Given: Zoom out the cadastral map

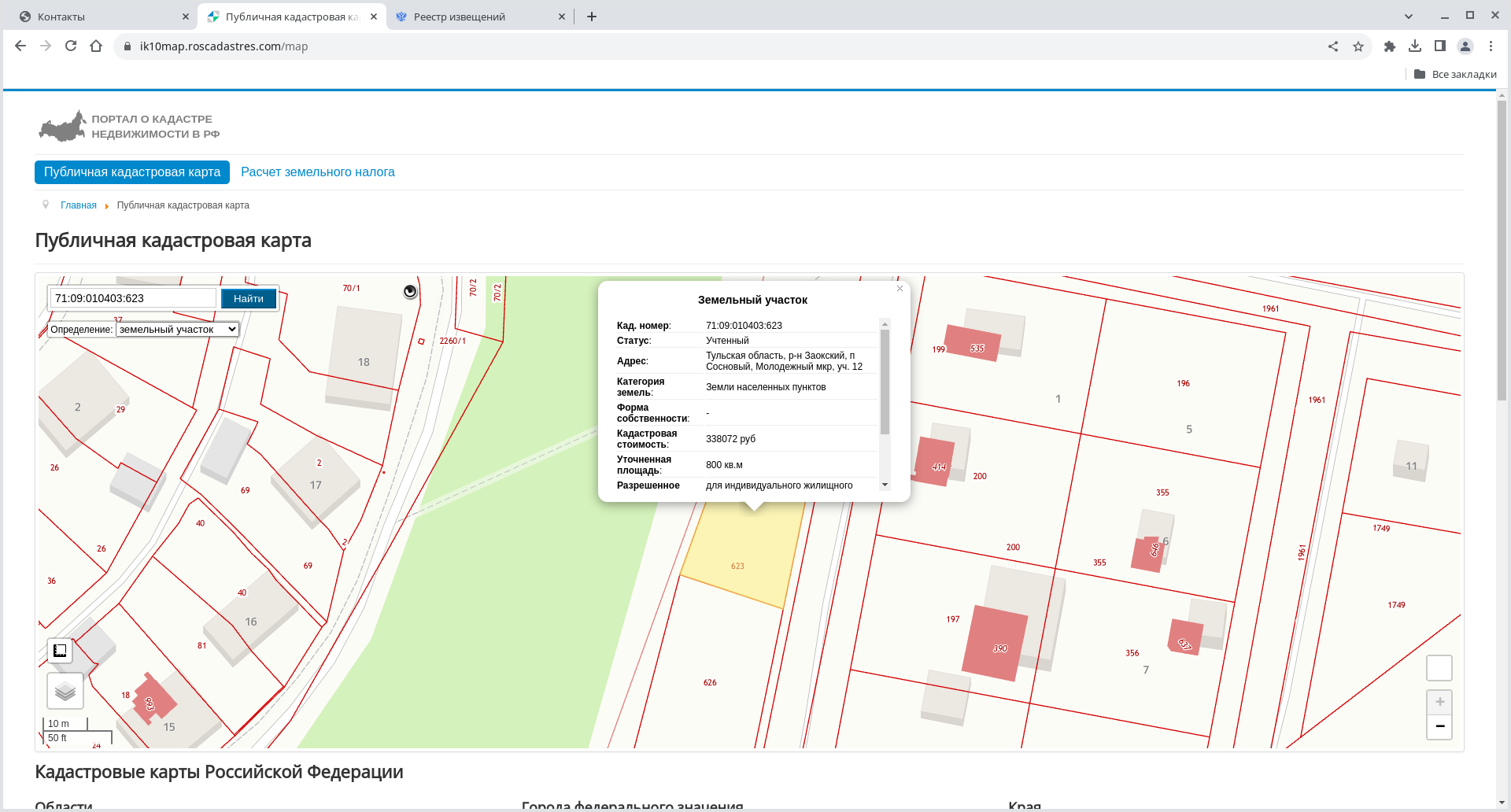Looking at the screenshot, I should 1439,726.
